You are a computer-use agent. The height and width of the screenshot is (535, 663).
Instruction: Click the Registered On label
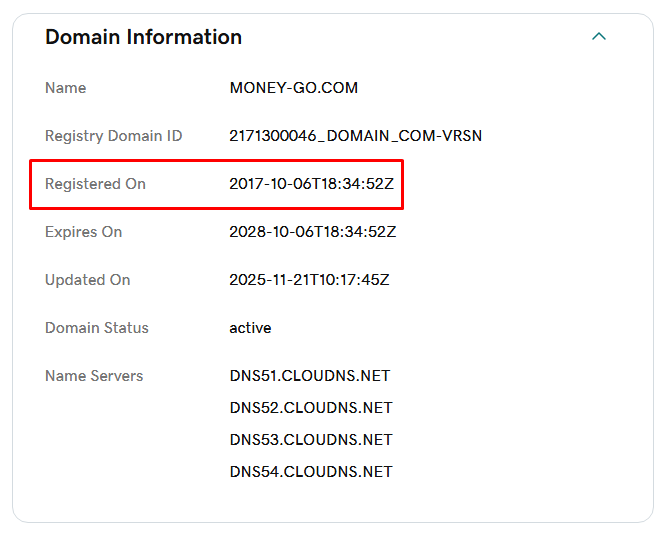click(x=95, y=184)
